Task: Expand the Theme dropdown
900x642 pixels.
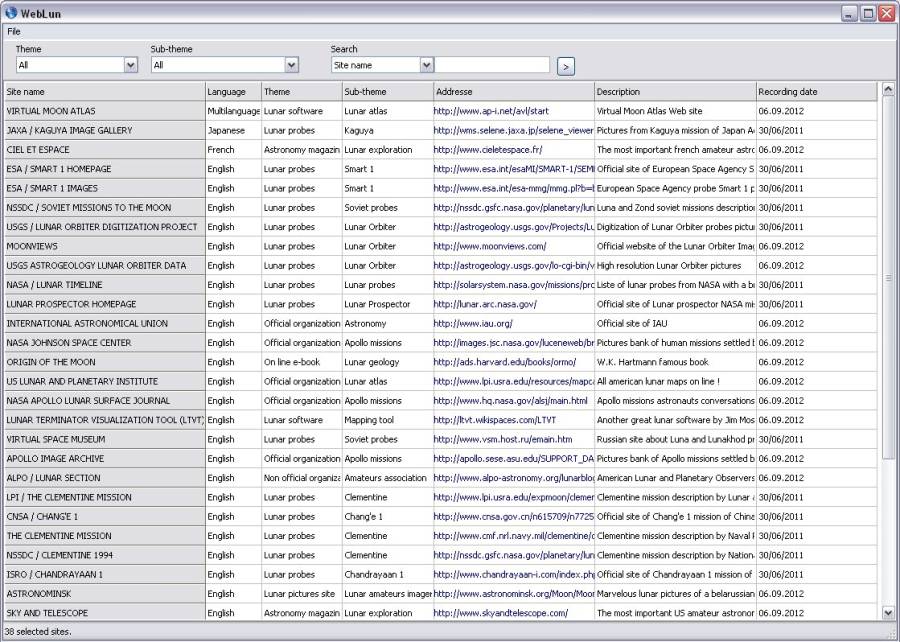Action: tap(131, 65)
